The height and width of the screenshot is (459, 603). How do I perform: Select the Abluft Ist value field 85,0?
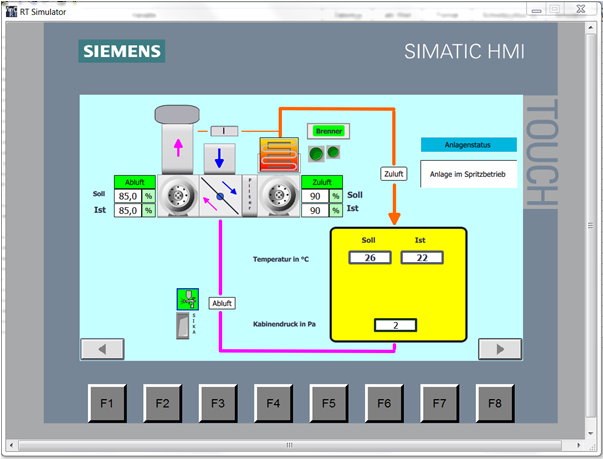128,211
